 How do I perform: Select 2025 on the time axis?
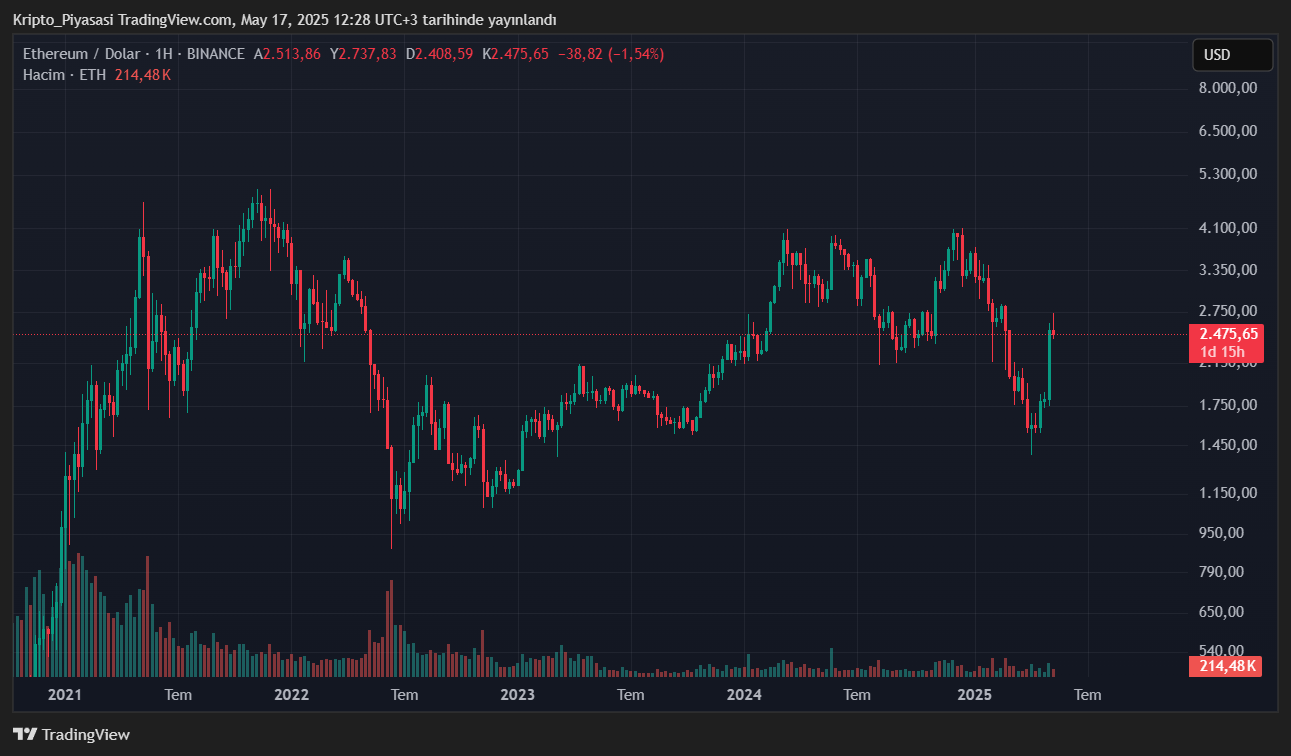tap(974, 694)
